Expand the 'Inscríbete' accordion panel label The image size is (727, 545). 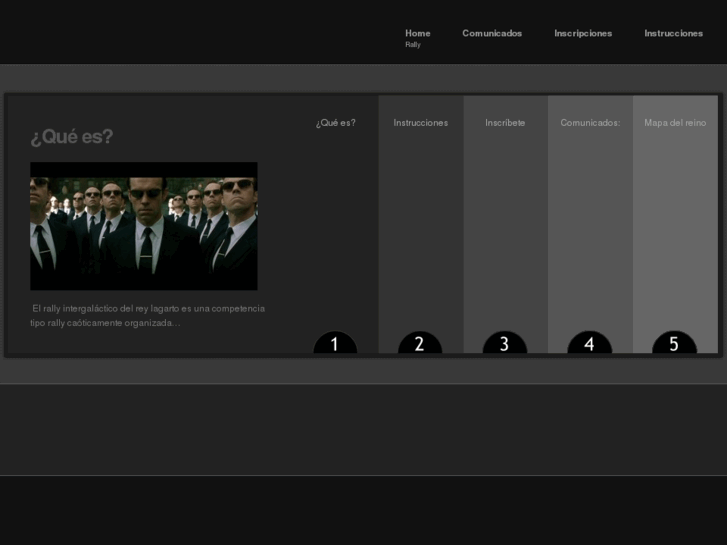pos(505,123)
